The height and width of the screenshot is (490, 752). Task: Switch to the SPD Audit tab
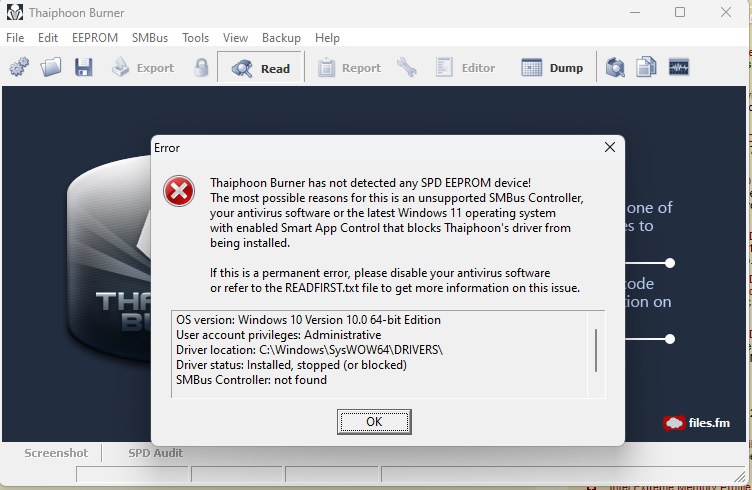155,453
